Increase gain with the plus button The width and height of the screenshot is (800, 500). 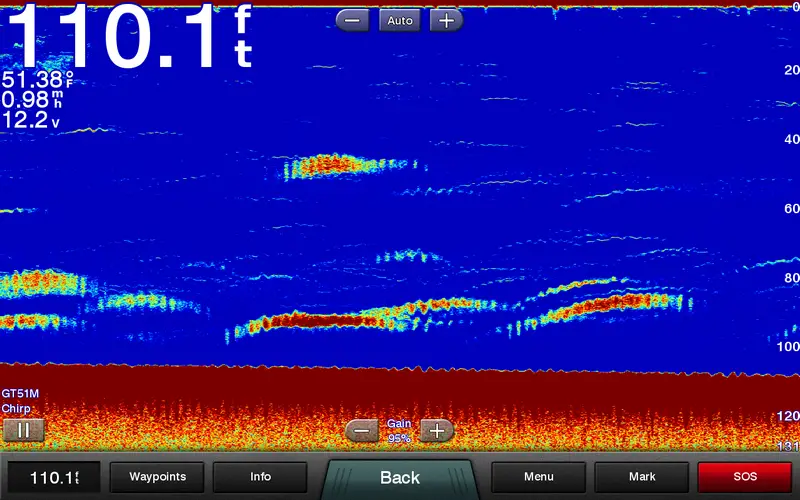pos(436,431)
